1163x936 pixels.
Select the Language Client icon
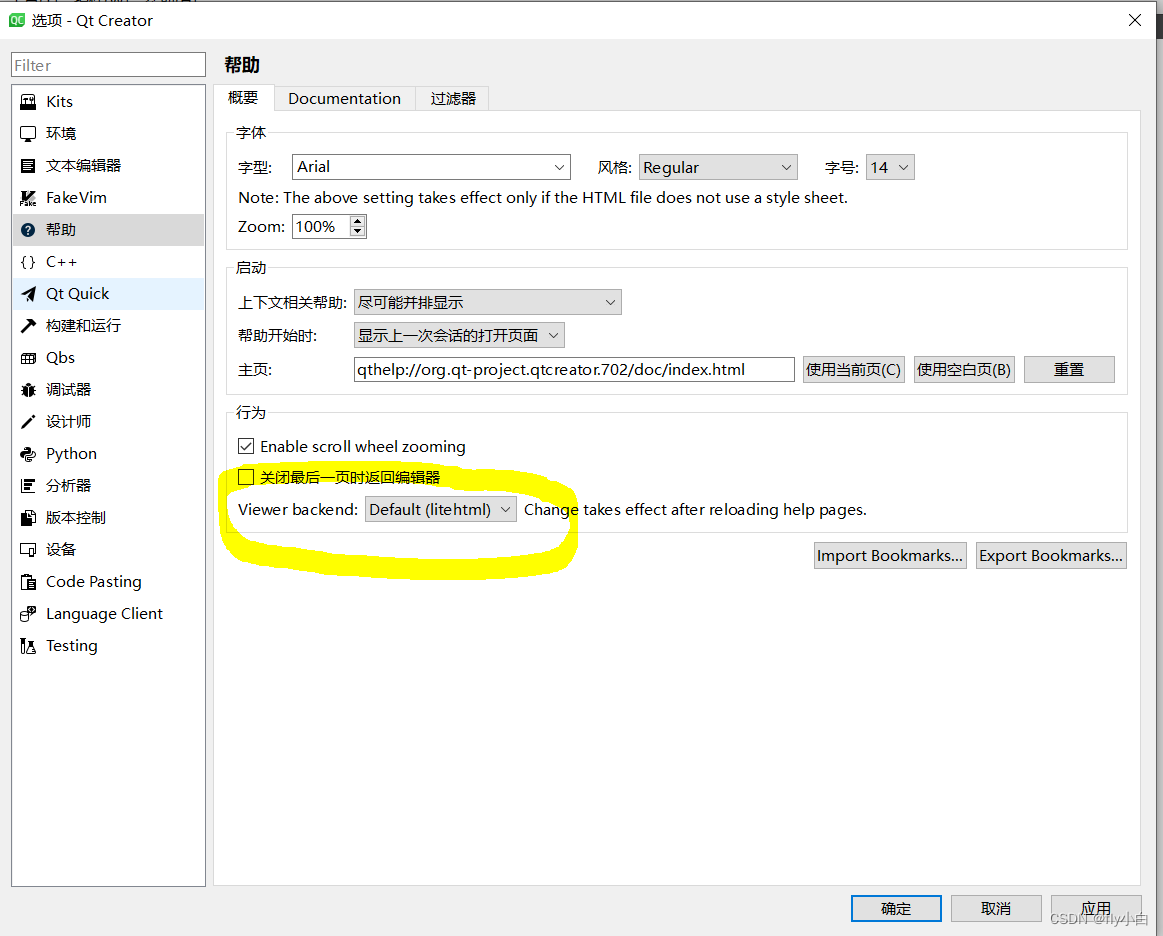[x=28, y=614]
